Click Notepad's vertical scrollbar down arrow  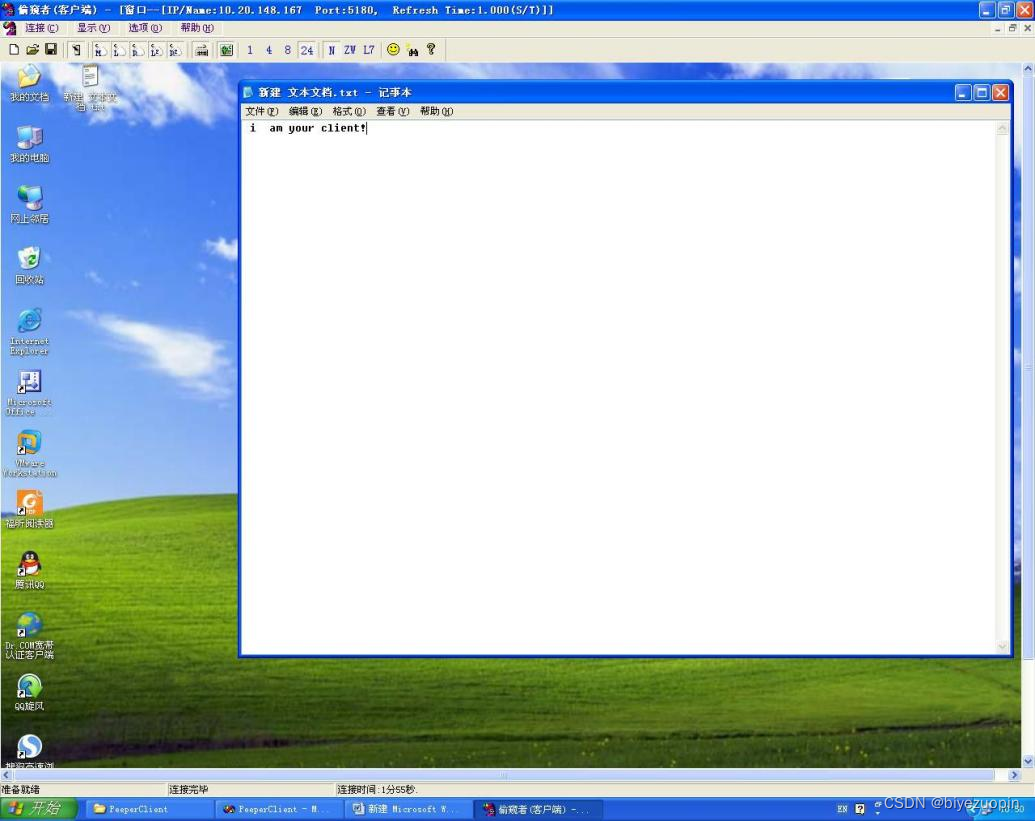1002,646
